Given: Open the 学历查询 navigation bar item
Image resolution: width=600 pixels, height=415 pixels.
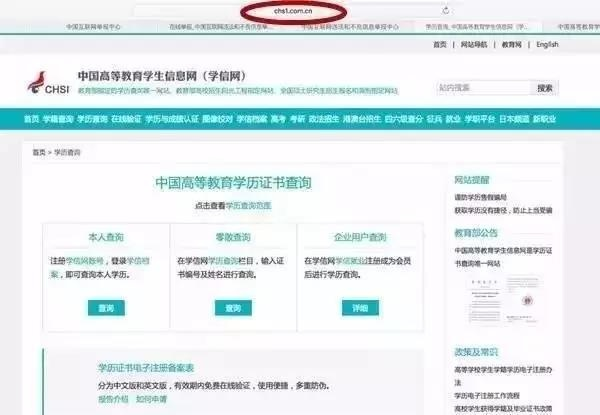Looking at the screenshot, I should coord(92,119).
